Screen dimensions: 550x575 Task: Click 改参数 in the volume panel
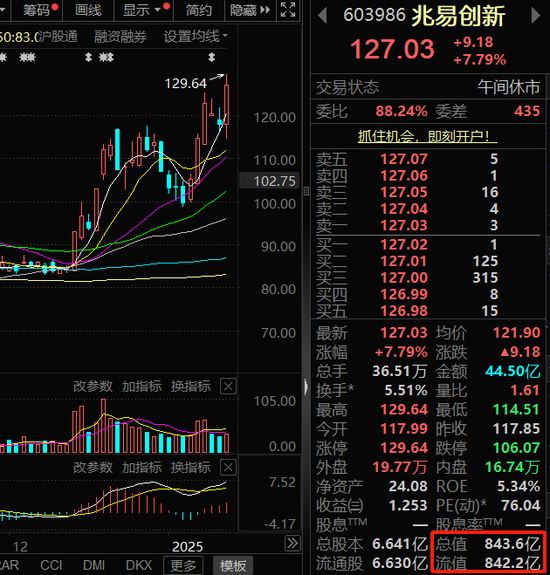pos(93,386)
